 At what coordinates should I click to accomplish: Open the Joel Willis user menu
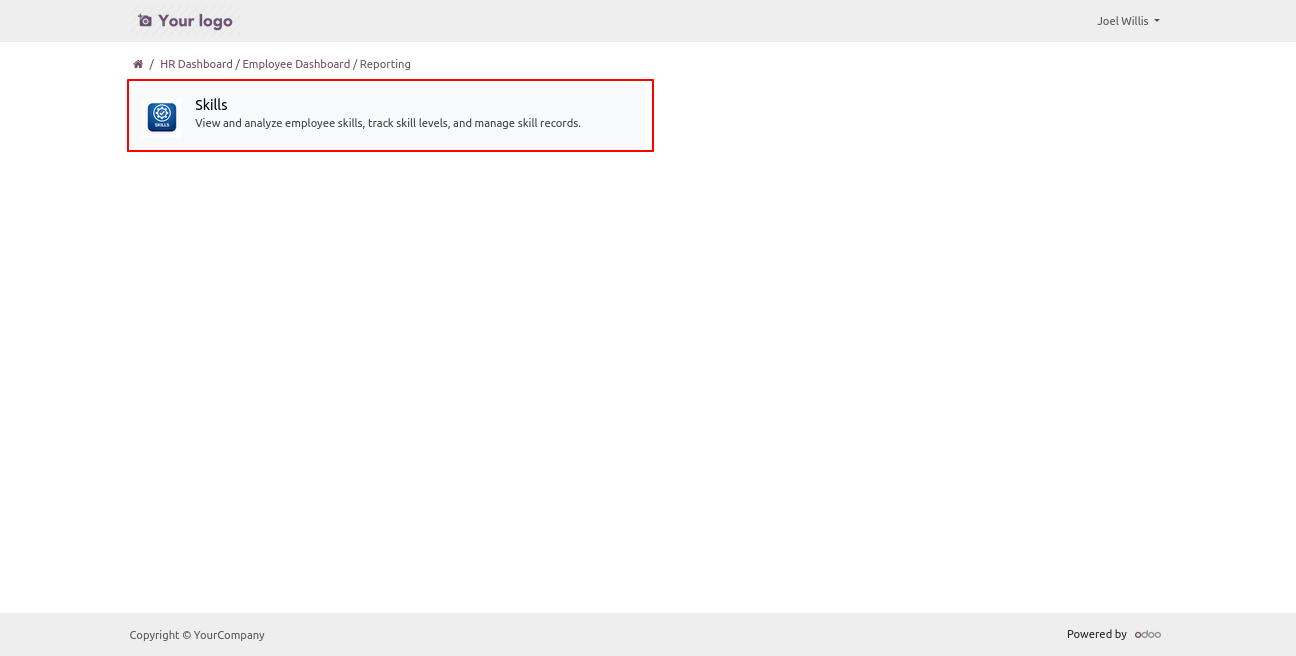(x=1123, y=21)
